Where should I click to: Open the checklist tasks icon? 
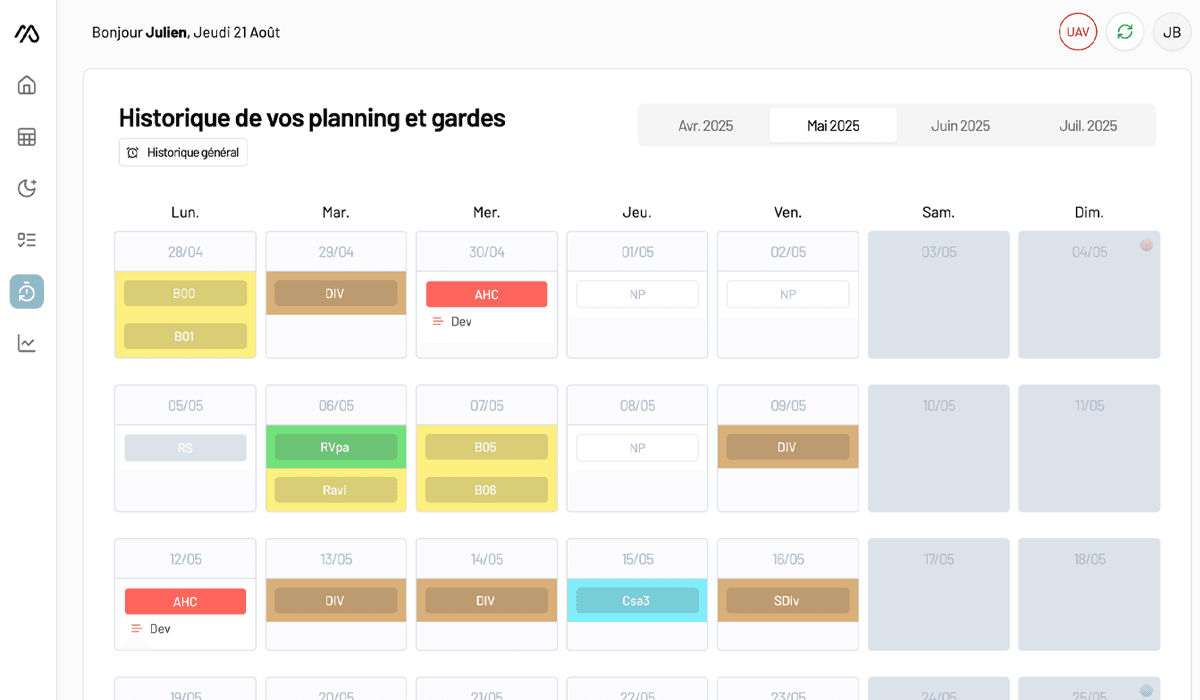point(27,240)
